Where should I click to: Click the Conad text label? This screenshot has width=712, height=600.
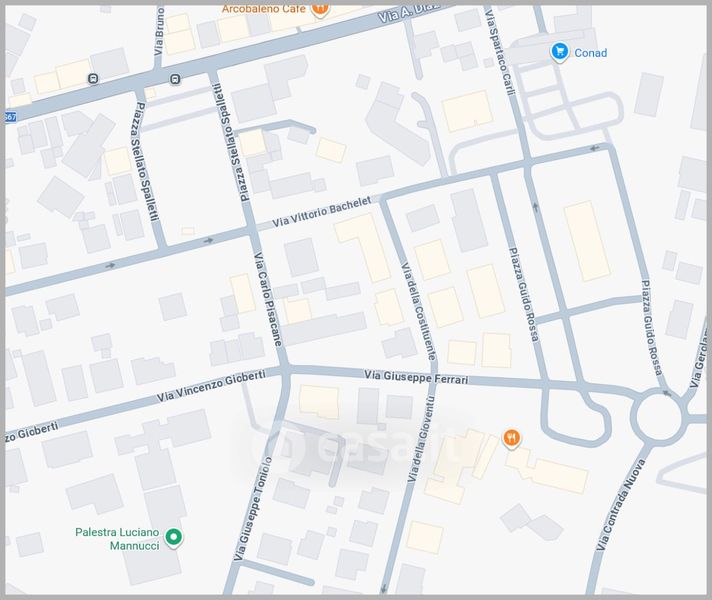590,53
